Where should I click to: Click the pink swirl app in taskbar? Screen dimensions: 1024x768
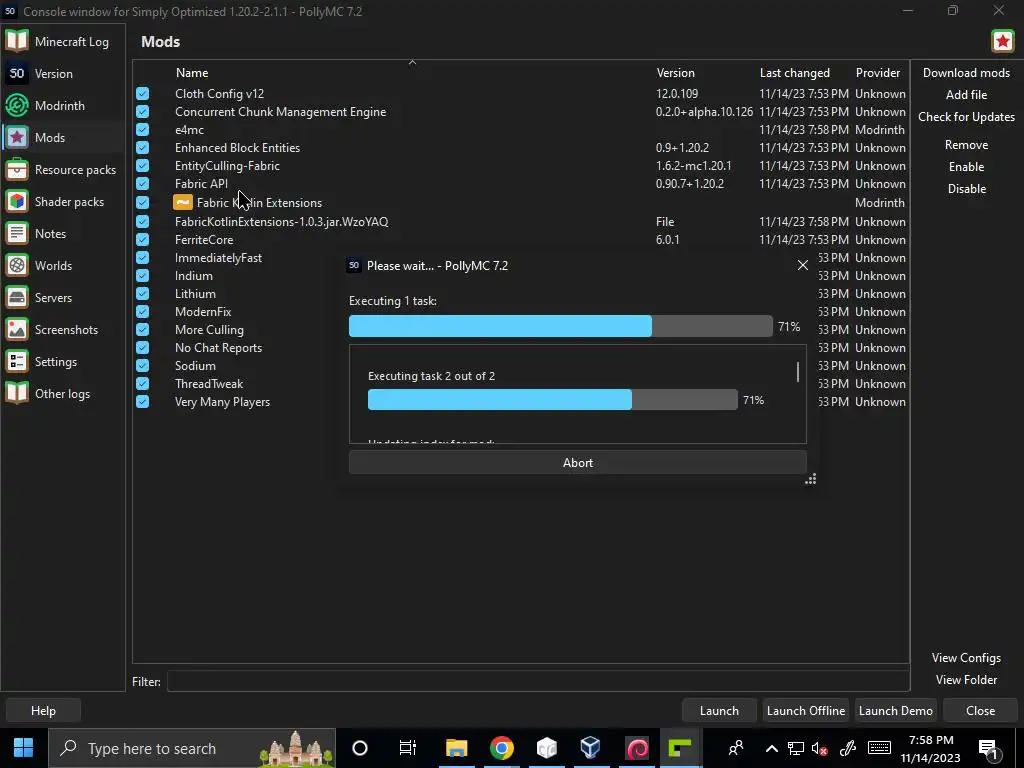click(x=637, y=748)
